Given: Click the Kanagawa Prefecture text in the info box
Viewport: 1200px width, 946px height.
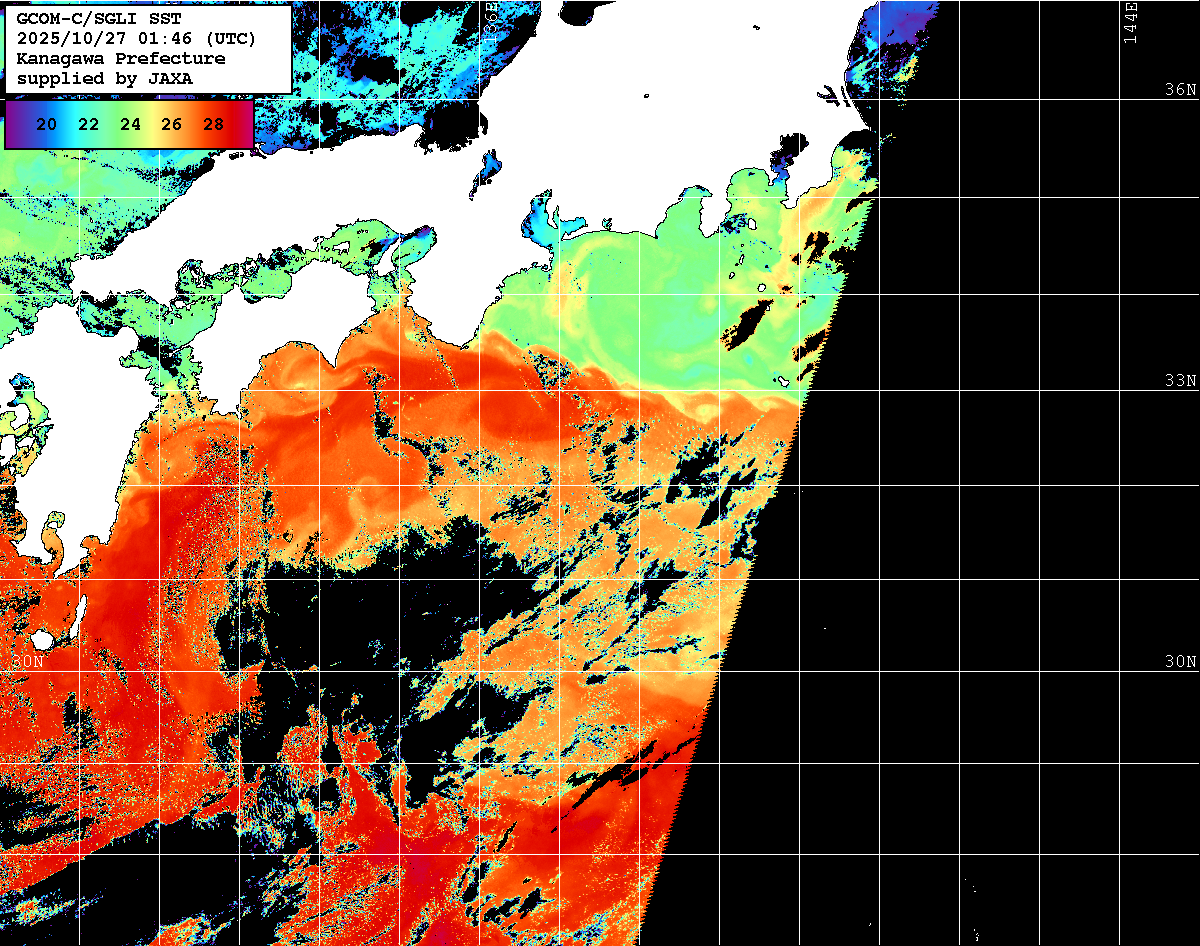Looking at the screenshot, I should pyautogui.click(x=120, y=58).
